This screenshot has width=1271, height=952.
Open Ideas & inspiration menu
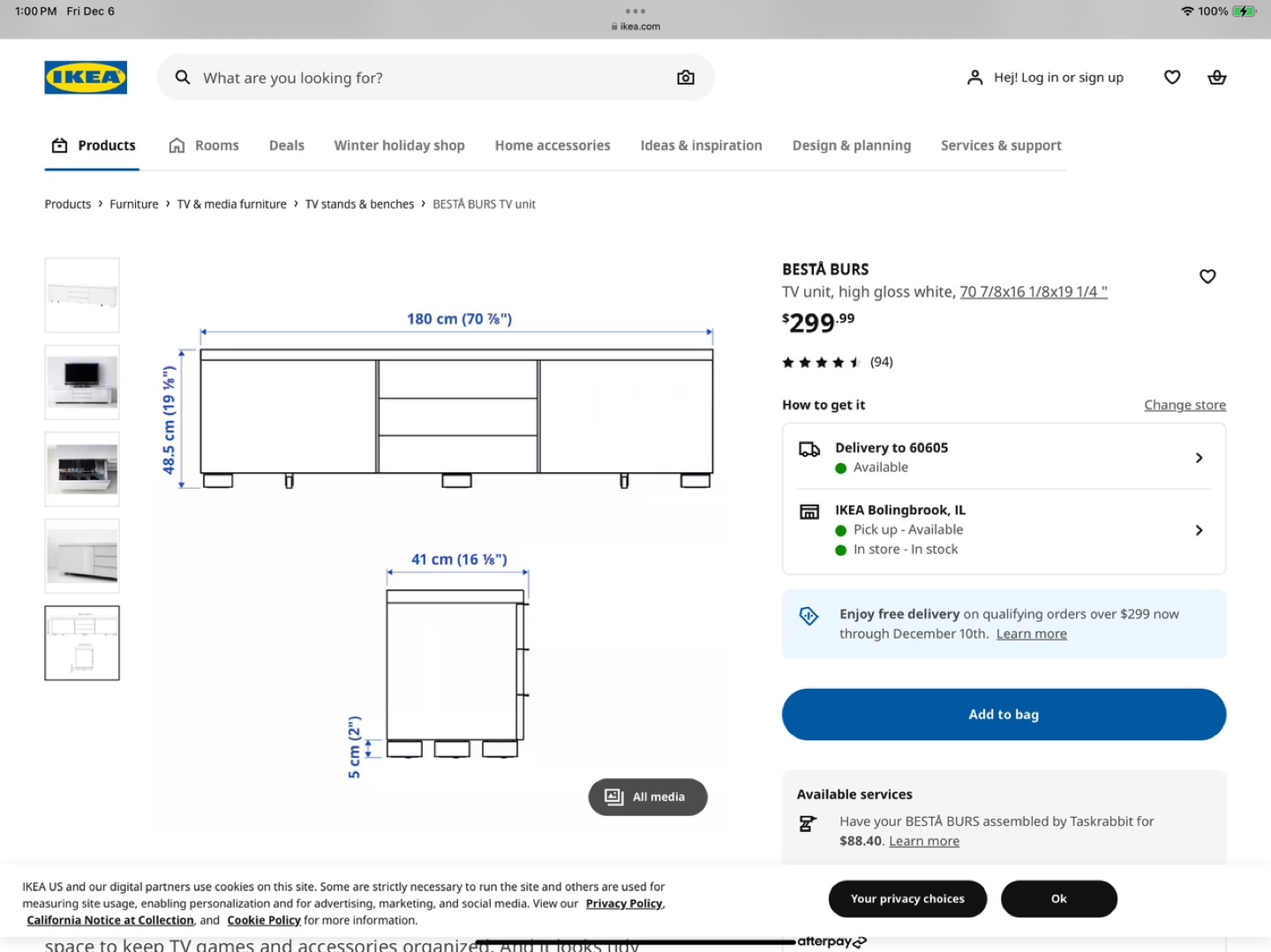point(701,146)
